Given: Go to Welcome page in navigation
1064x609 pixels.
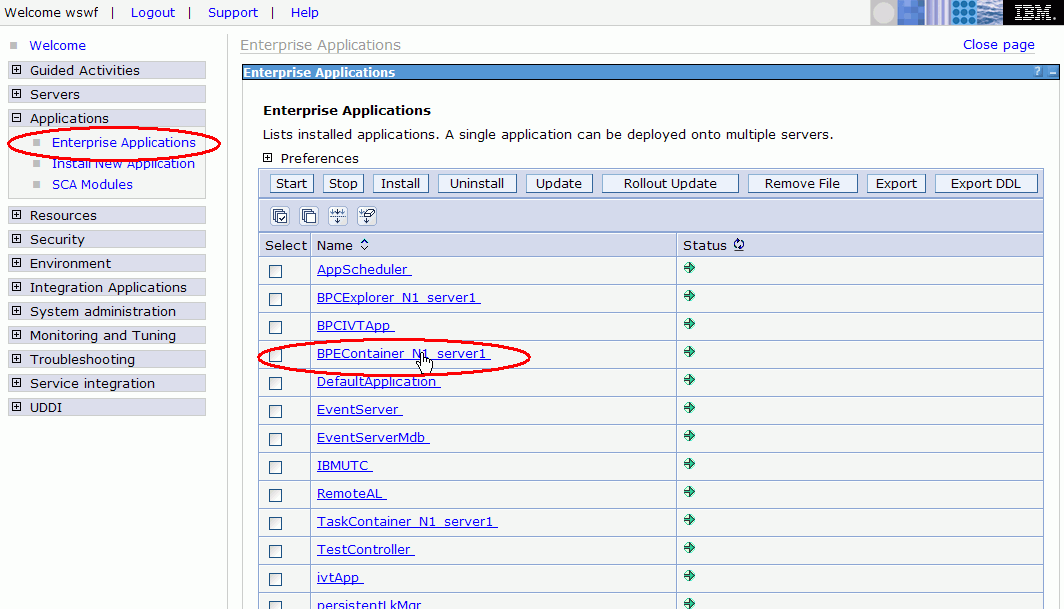Looking at the screenshot, I should pyautogui.click(x=58, y=45).
